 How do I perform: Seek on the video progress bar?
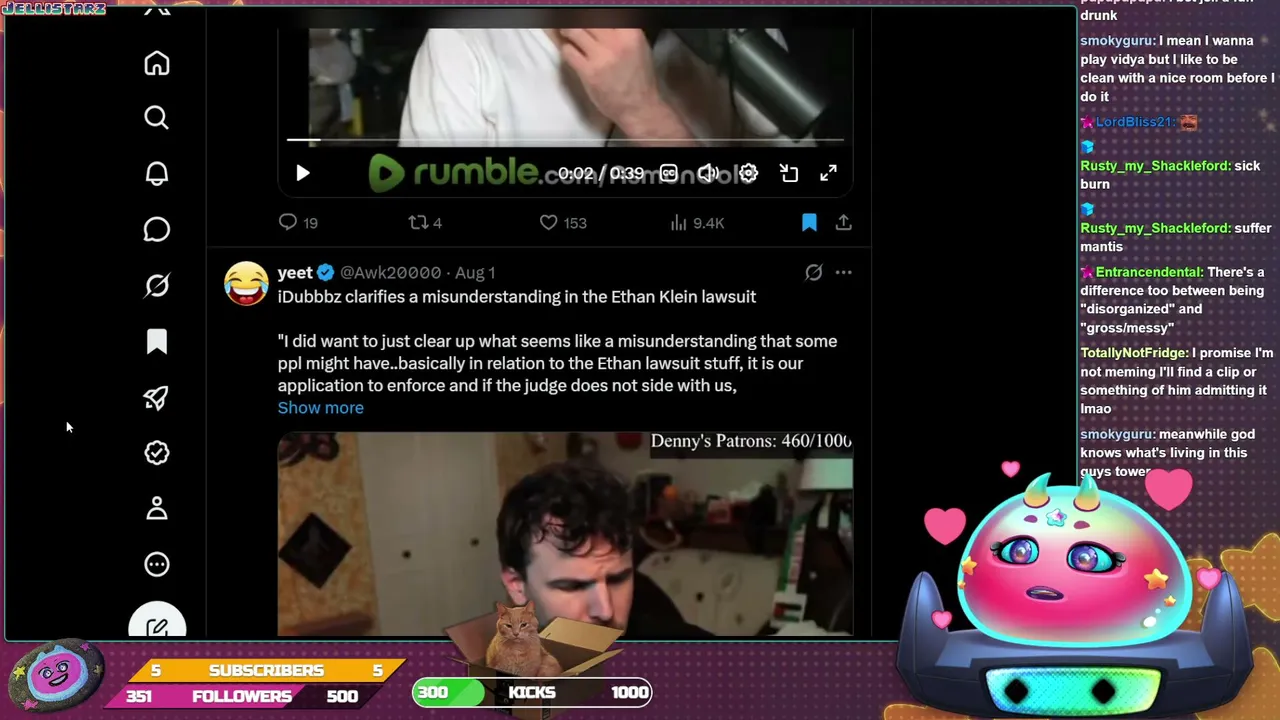tap(565, 140)
